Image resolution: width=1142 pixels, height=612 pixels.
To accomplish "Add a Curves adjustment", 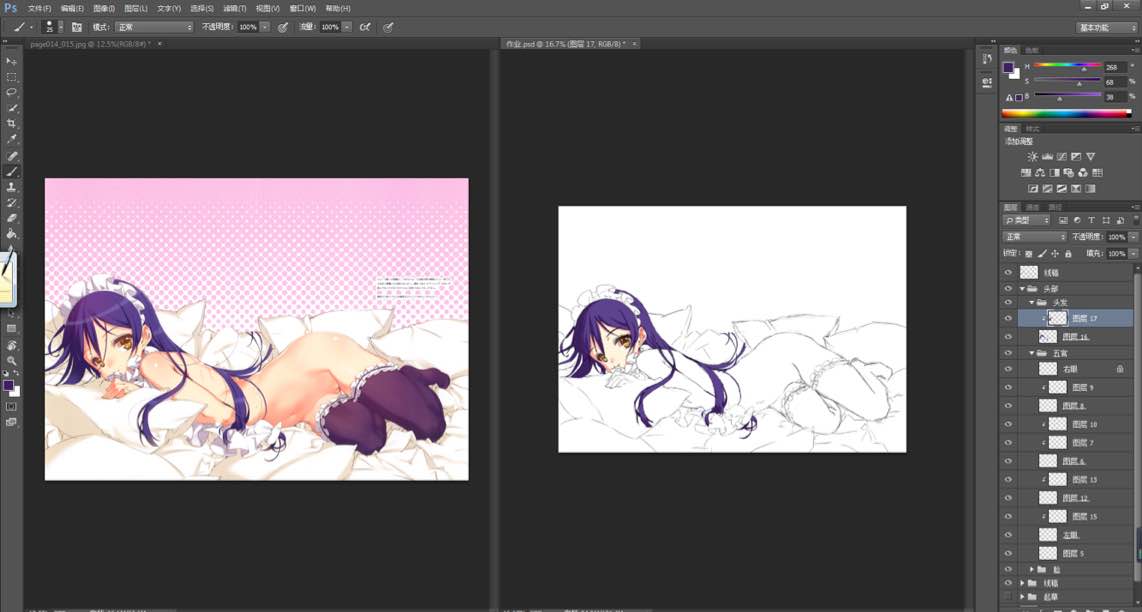I will 1062,157.
